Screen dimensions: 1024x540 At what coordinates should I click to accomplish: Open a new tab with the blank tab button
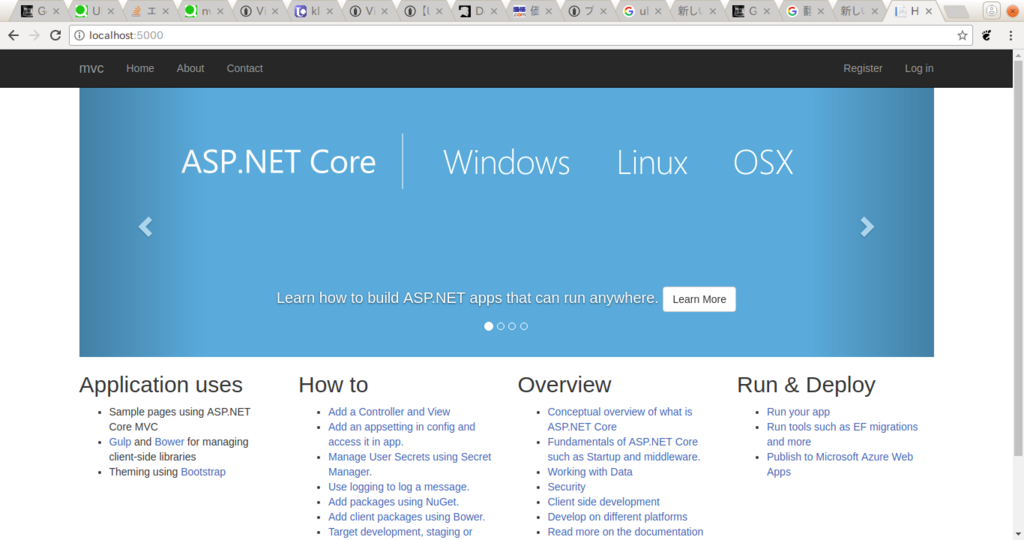coord(956,11)
